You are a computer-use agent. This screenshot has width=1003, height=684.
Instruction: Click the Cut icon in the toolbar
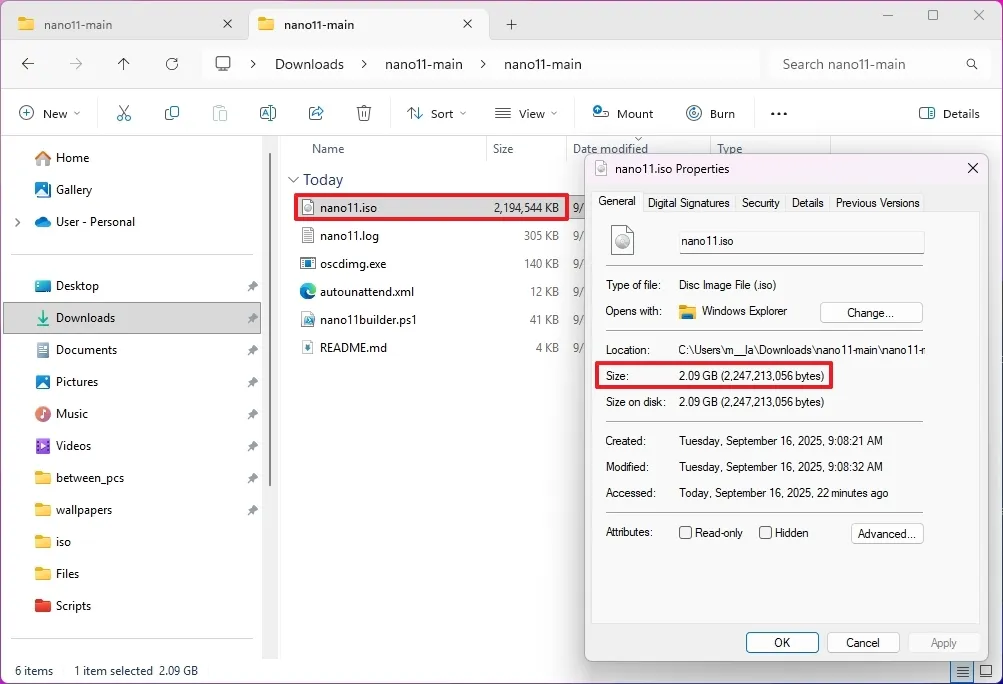pyautogui.click(x=123, y=112)
